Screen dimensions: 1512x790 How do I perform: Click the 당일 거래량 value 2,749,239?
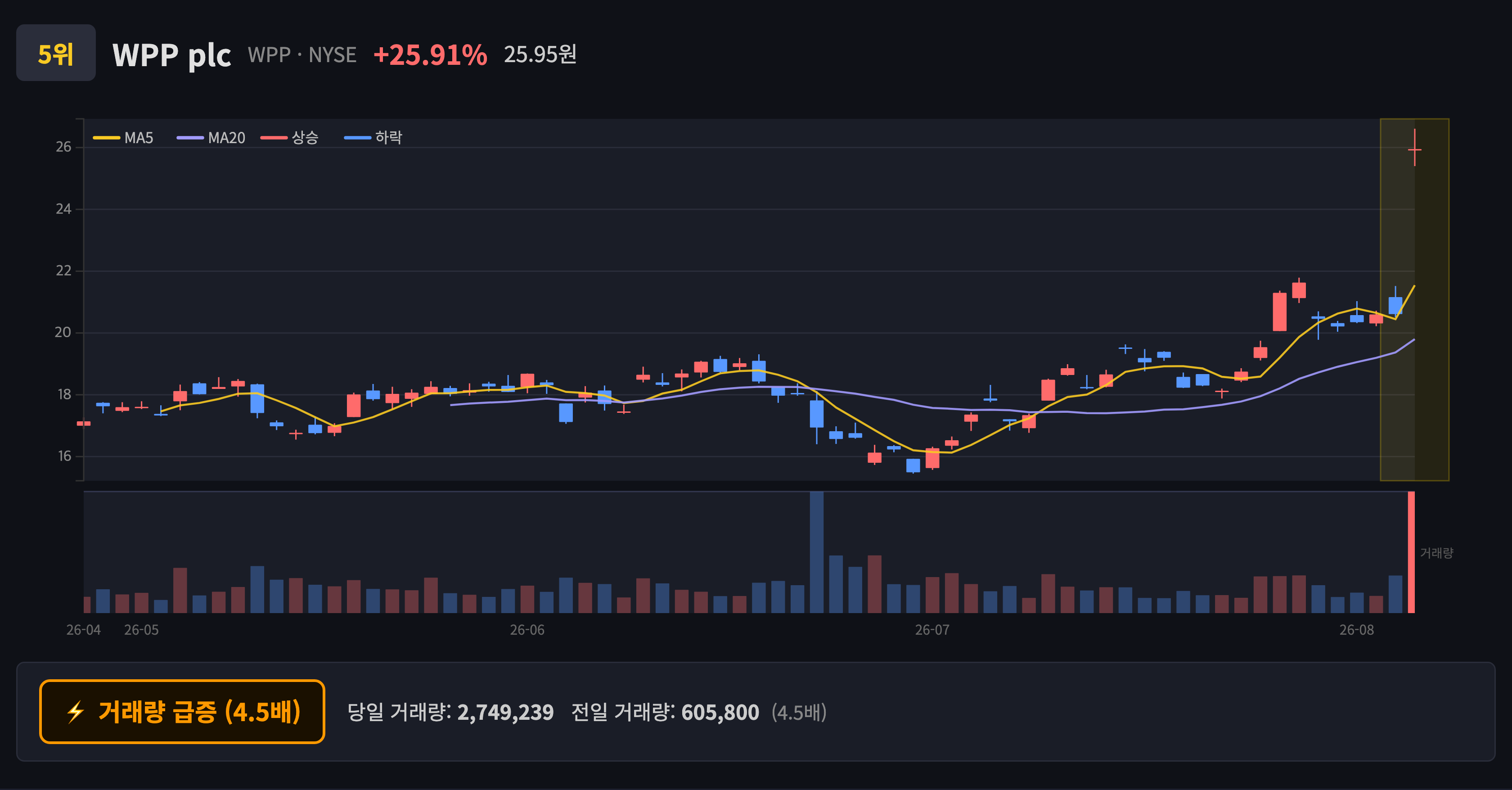[x=505, y=713]
